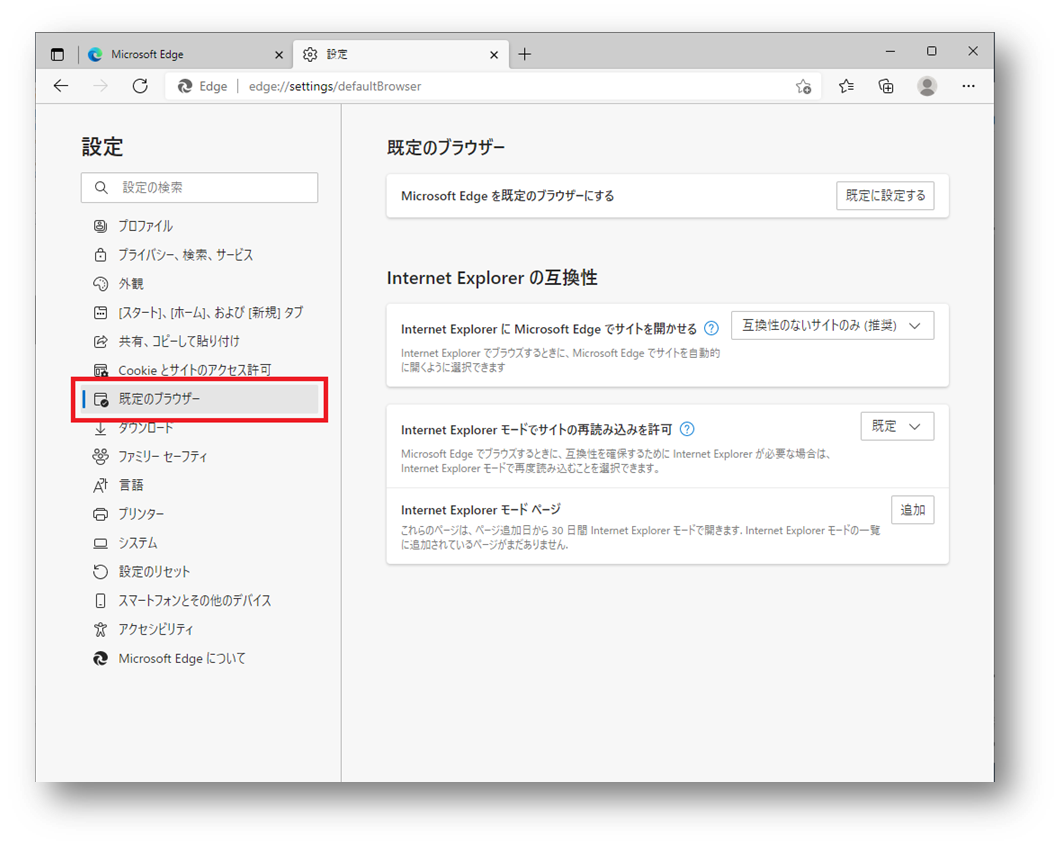
Task: Open アクセシビリティ settings
Action: click(x=199, y=629)
